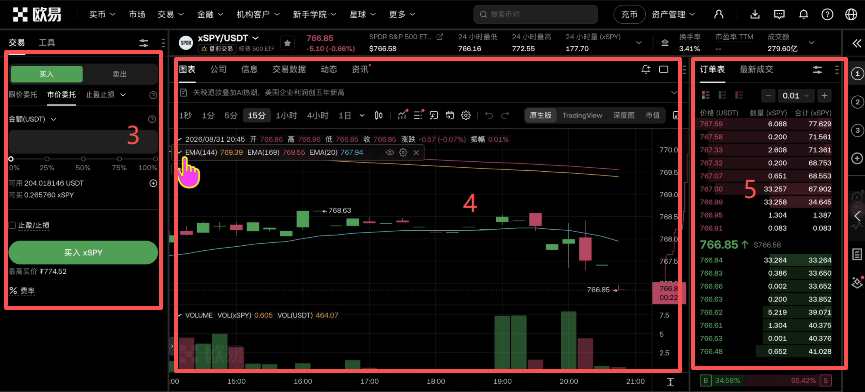Add a layout with plus circle icon

857,158
